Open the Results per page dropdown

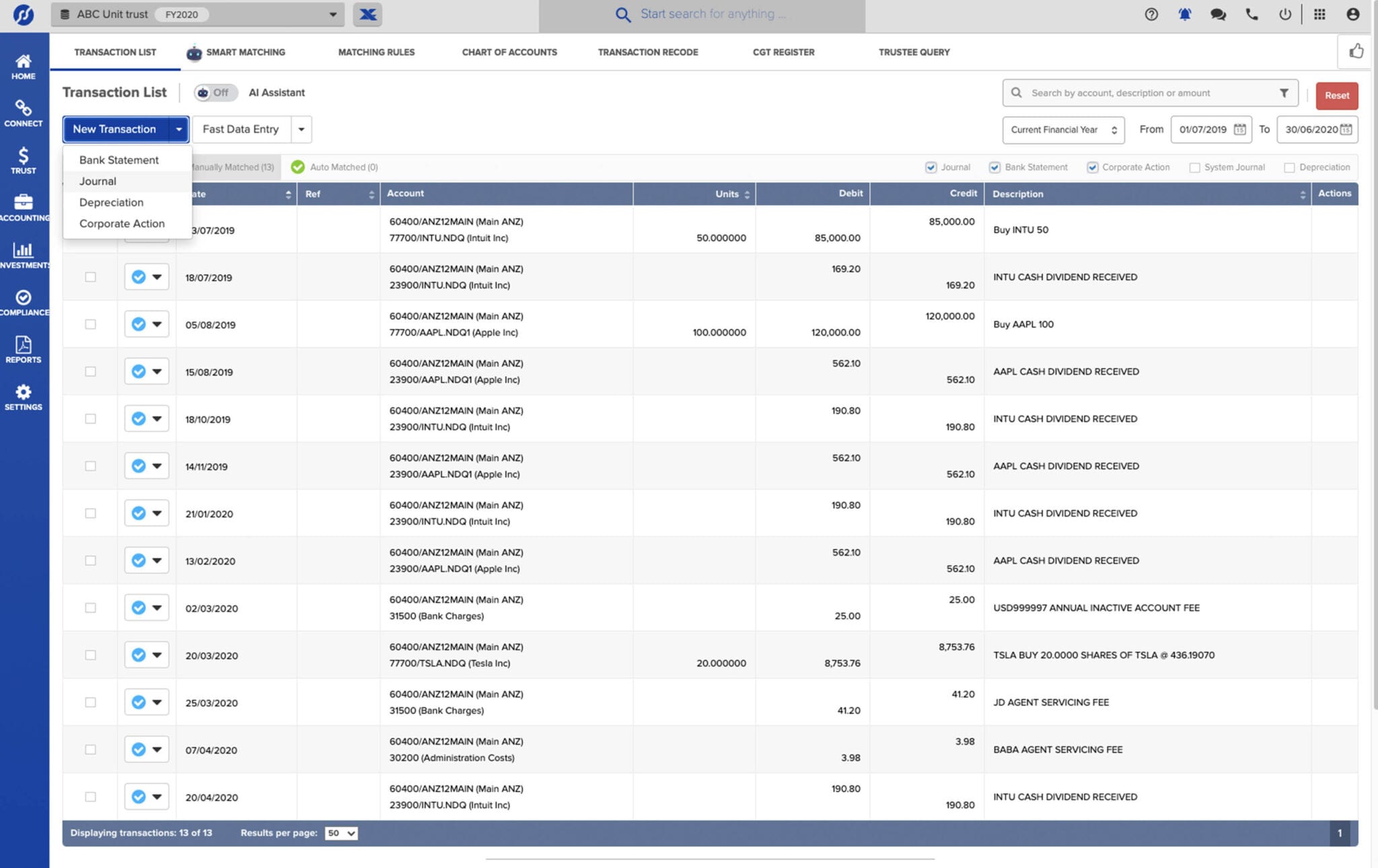pyautogui.click(x=340, y=833)
